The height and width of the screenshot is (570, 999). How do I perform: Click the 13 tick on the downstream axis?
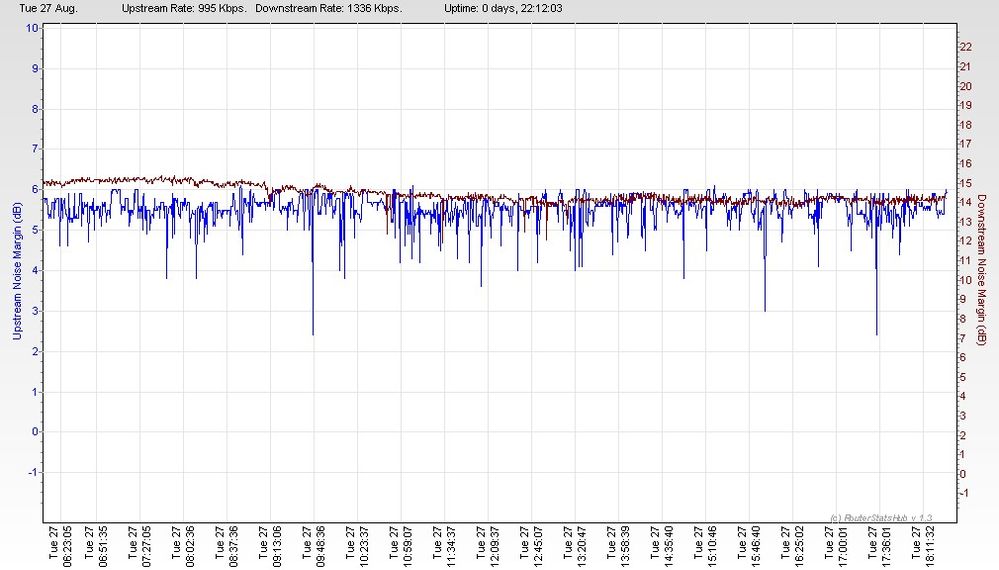pos(966,222)
